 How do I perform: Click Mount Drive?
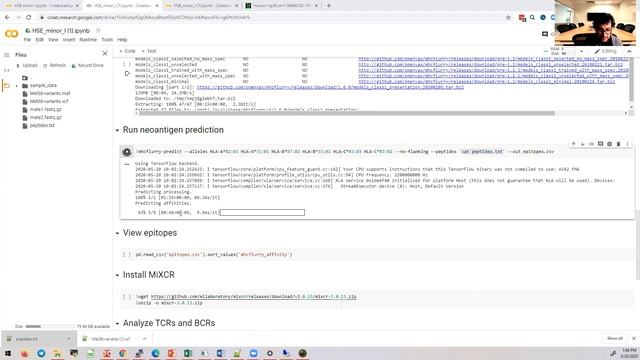point(87,65)
